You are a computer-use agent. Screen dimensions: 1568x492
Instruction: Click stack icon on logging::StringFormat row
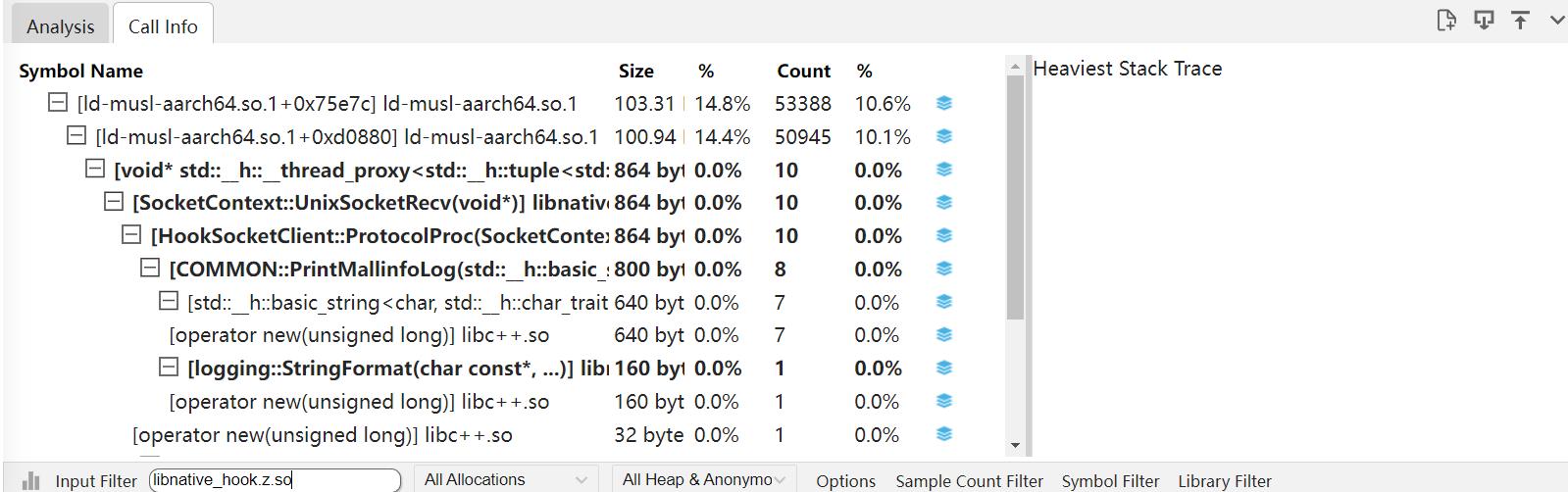(943, 369)
